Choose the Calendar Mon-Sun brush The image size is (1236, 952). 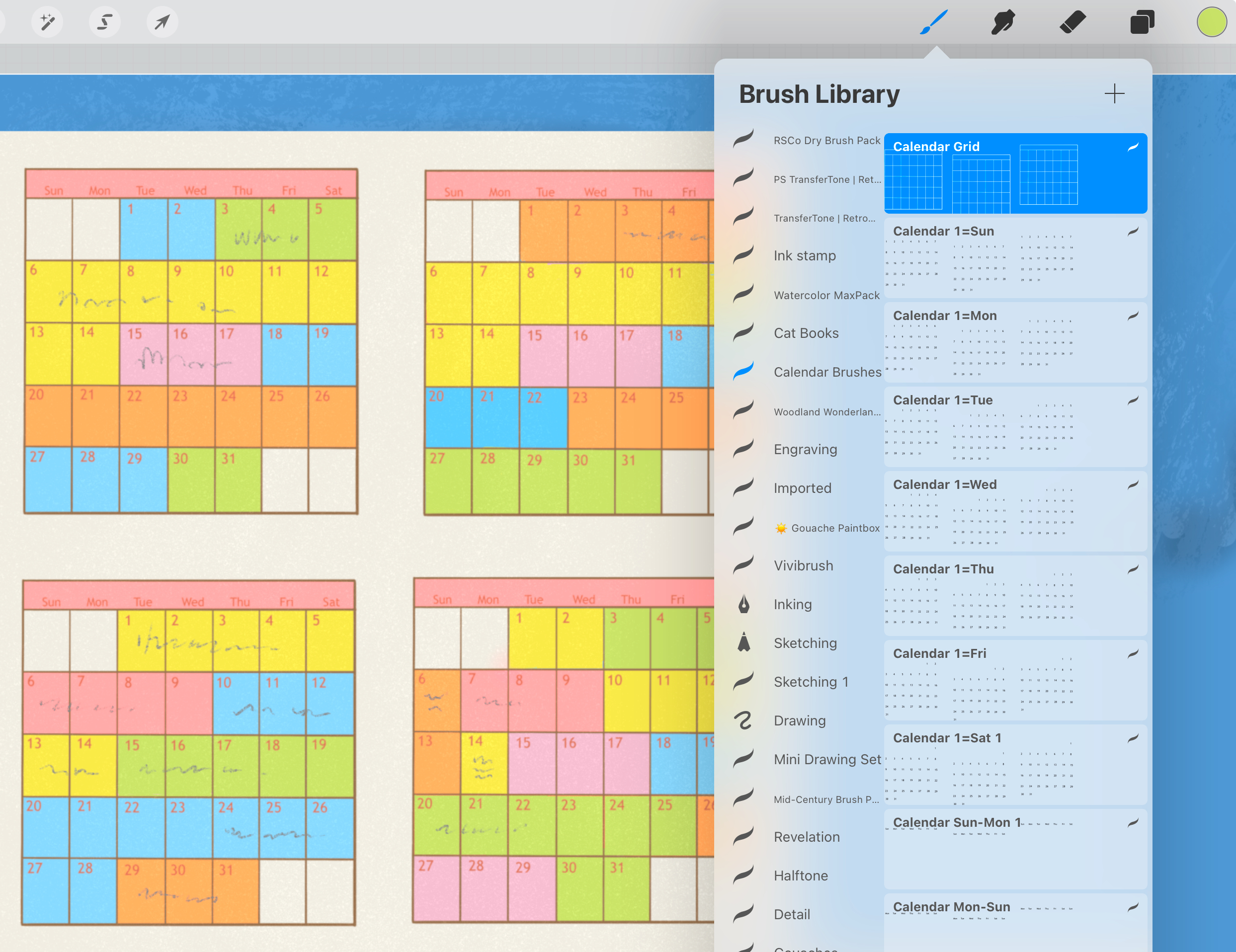(1015, 923)
